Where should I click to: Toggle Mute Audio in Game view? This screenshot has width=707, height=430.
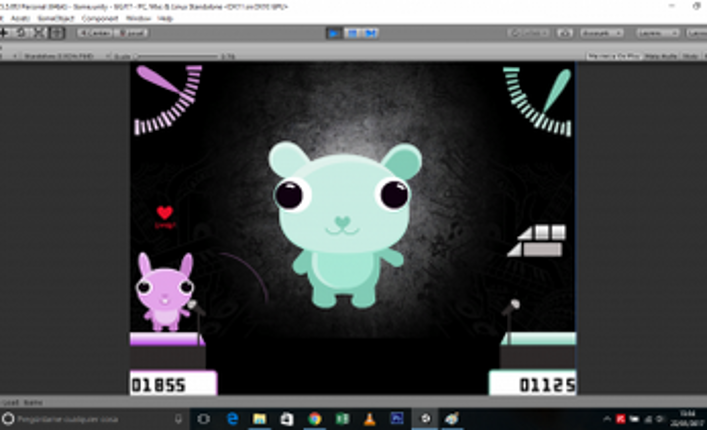click(x=661, y=56)
